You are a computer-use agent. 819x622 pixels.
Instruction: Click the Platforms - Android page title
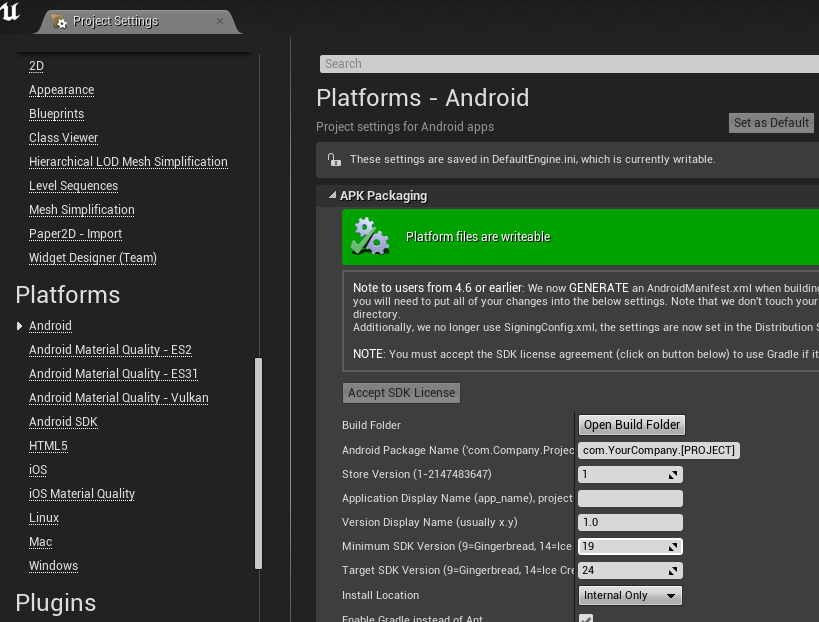point(423,98)
